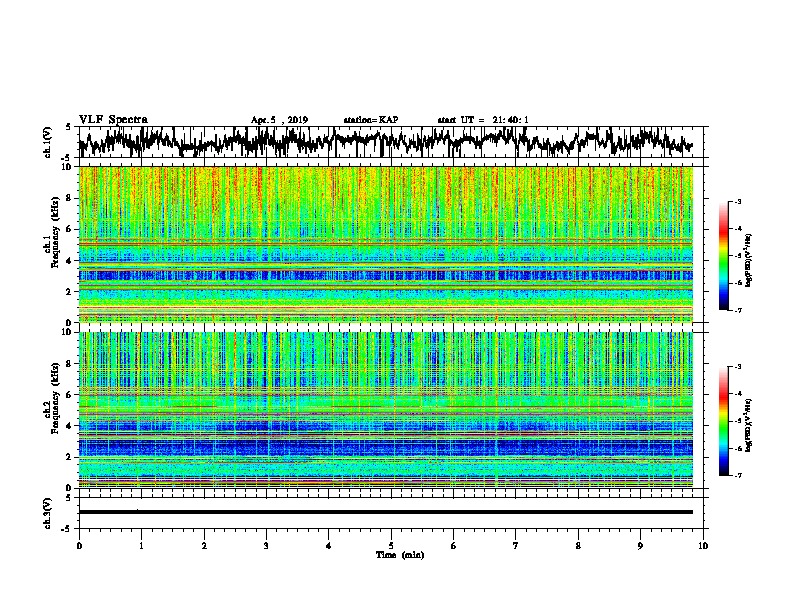
Task: Click the ch.2 Frequency (kHz) axis label
Action: tap(52, 398)
